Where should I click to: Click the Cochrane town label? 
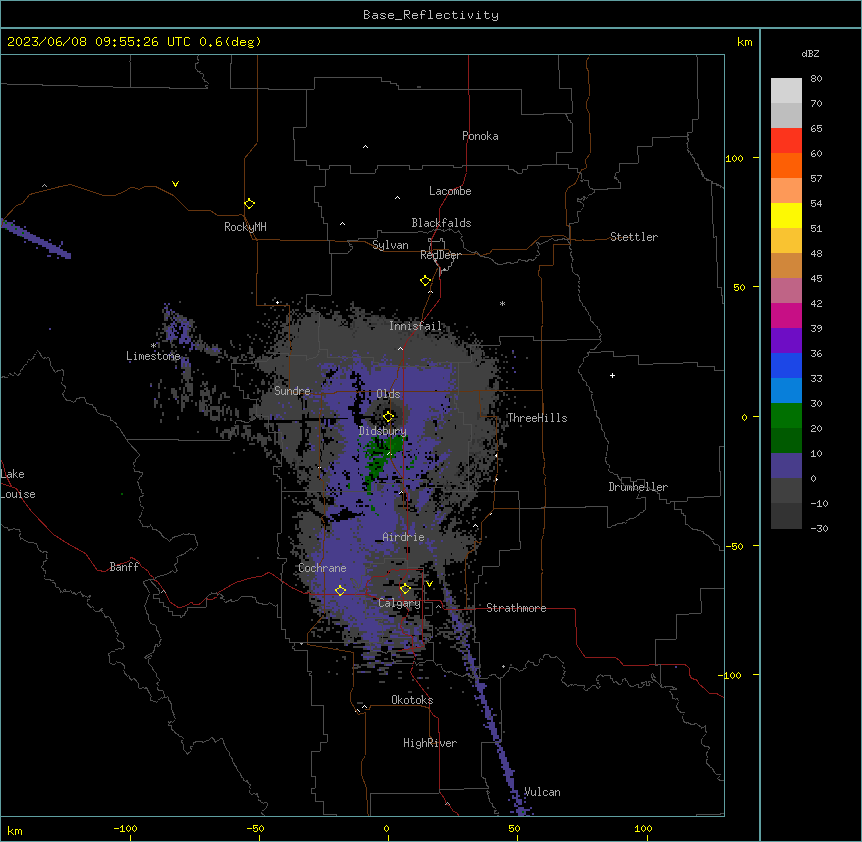pos(322,568)
